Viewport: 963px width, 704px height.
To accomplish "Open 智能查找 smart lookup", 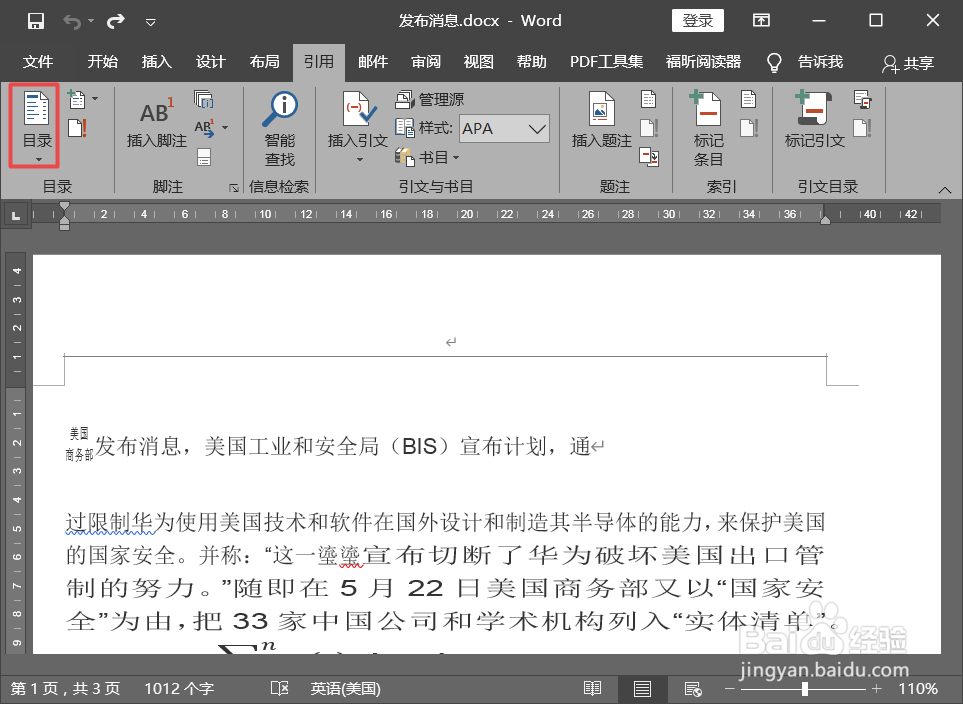I will (279, 129).
